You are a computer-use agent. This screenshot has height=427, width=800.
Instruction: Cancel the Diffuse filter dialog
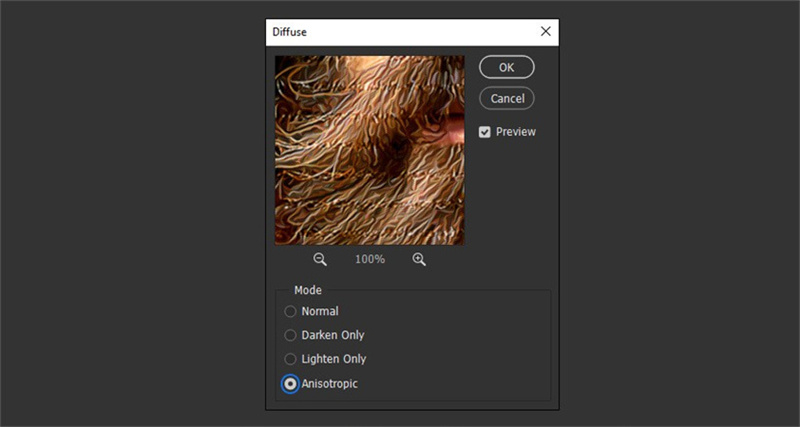click(507, 98)
